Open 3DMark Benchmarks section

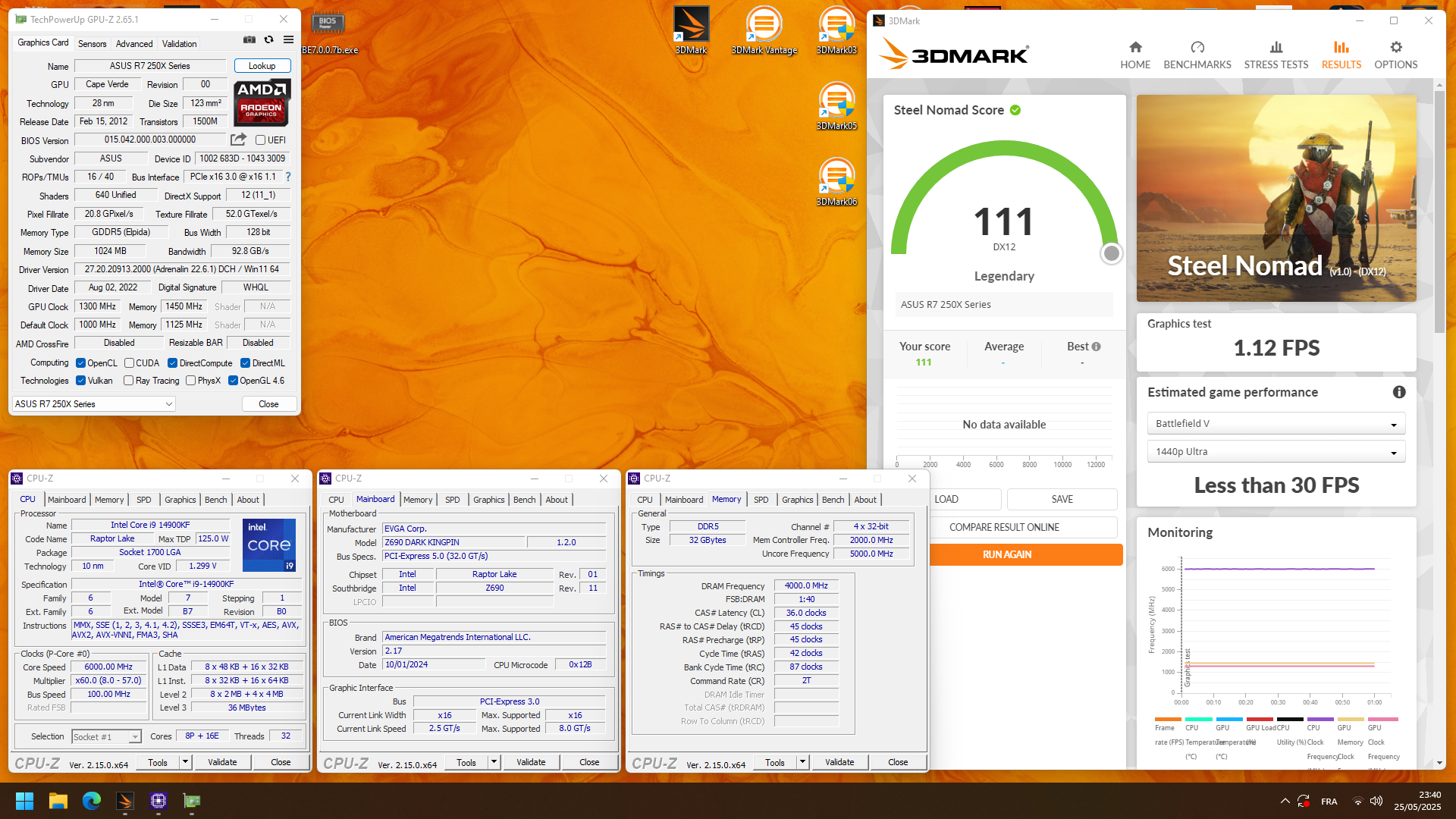click(1197, 55)
